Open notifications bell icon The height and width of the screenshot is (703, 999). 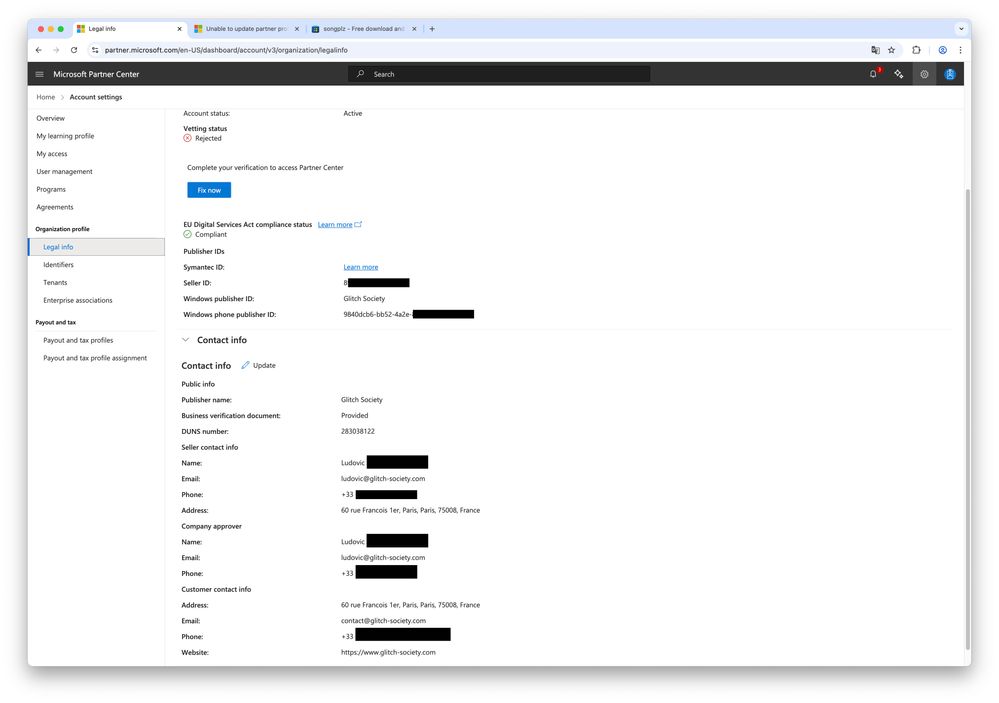pyautogui.click(x=873, y=74)
